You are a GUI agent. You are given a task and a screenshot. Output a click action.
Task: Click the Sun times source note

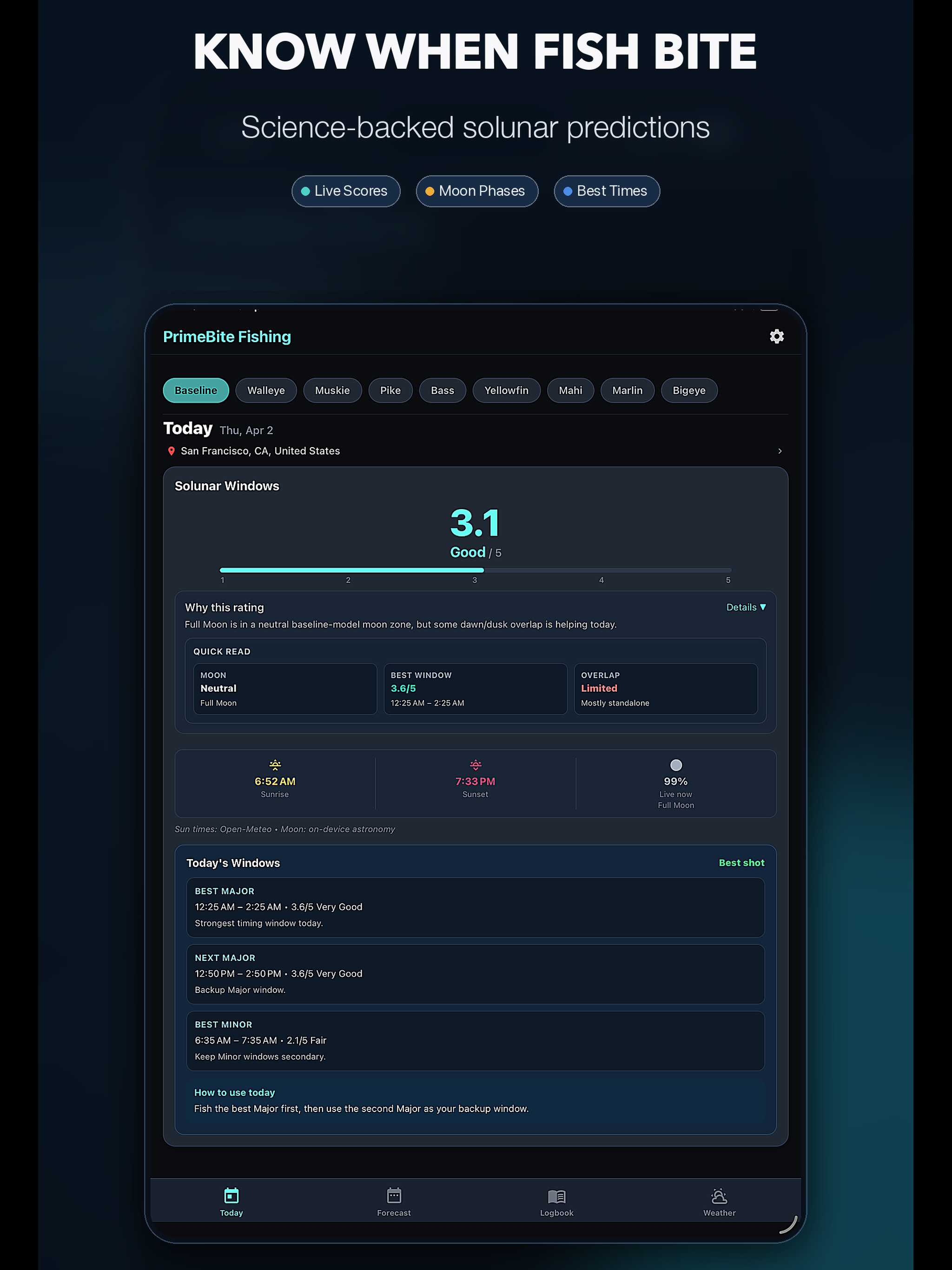tap(285, 829)
